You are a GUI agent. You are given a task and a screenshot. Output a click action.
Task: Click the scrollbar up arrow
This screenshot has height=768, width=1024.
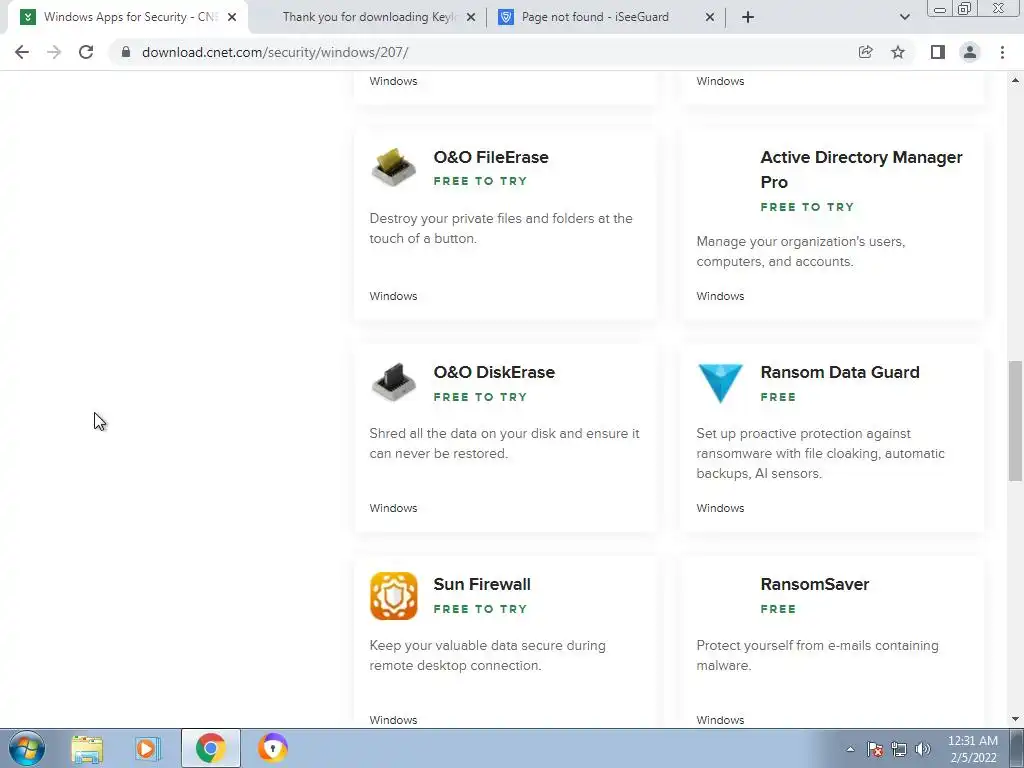[1016, 80]
